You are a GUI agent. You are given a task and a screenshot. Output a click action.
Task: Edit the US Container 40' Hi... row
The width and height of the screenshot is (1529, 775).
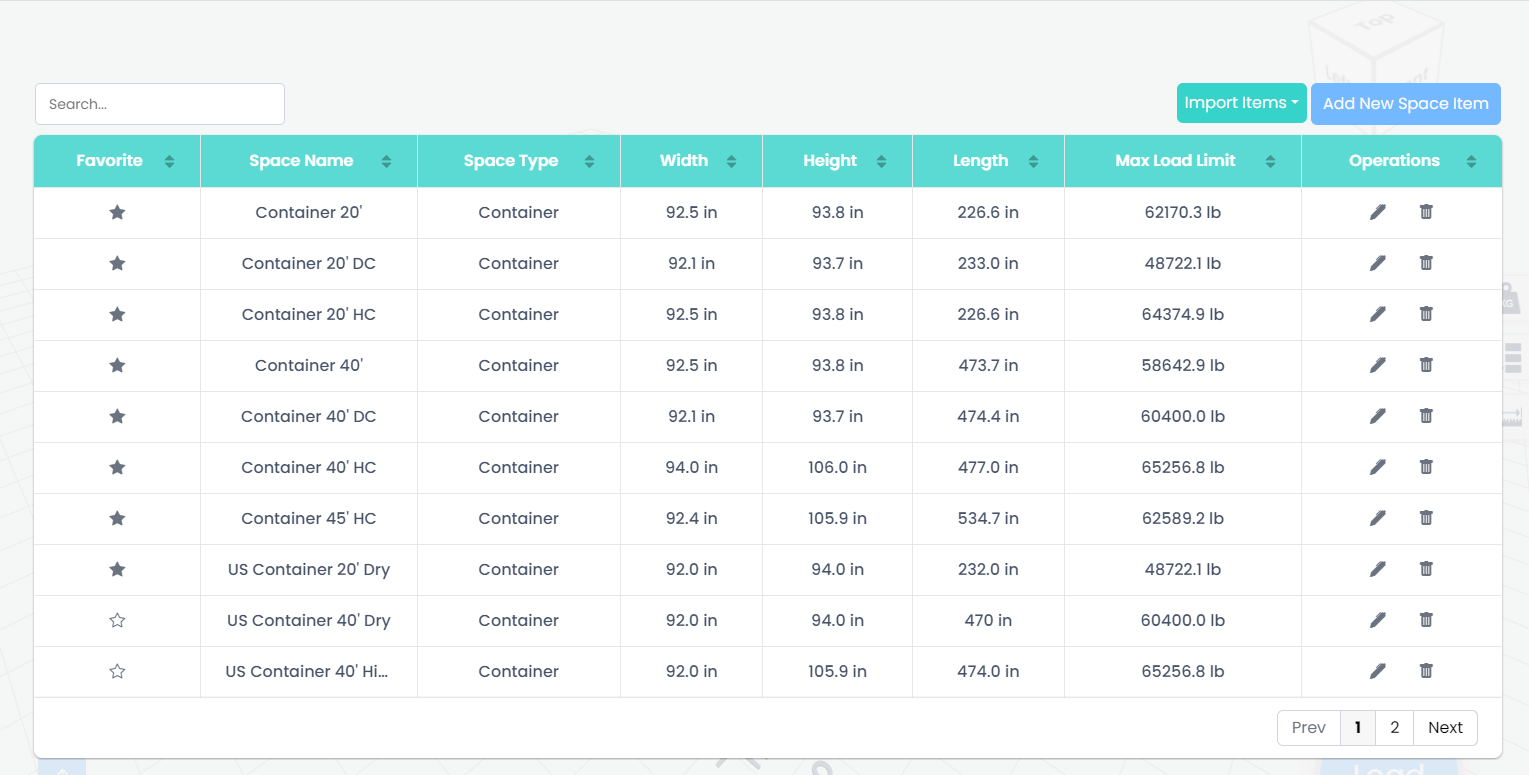coord(1378,671)
